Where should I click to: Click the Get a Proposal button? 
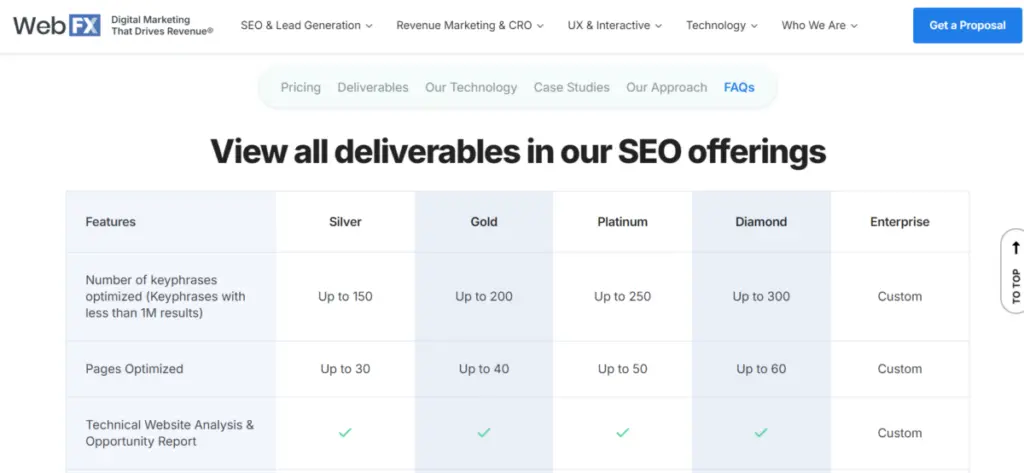[967, 25]
